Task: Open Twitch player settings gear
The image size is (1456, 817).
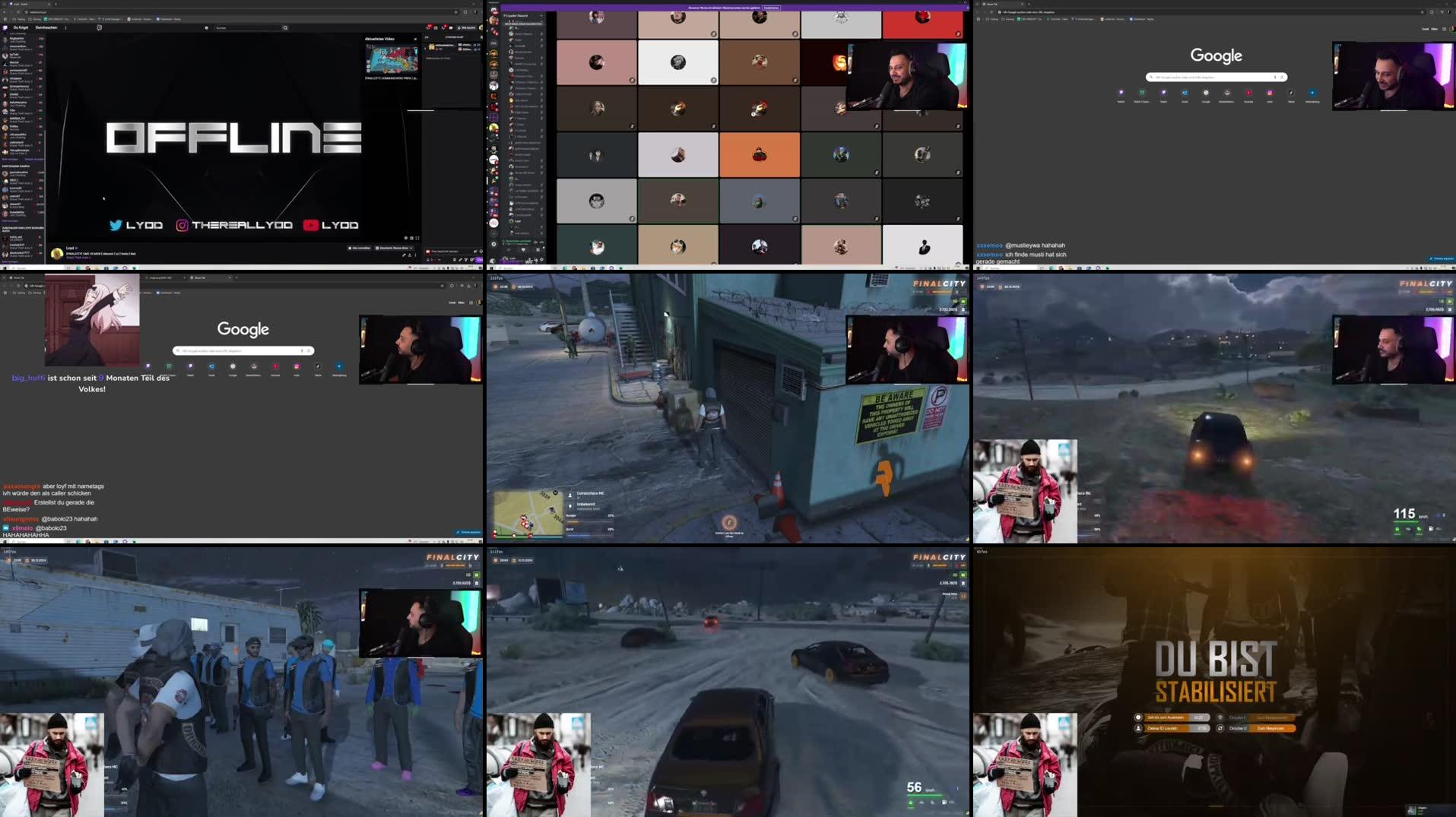Action: click(x=406, y=238)
